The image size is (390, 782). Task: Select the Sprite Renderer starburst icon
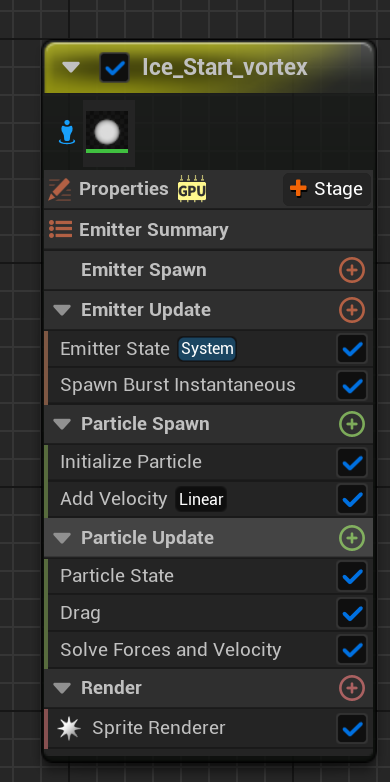[x=69, y=729]
